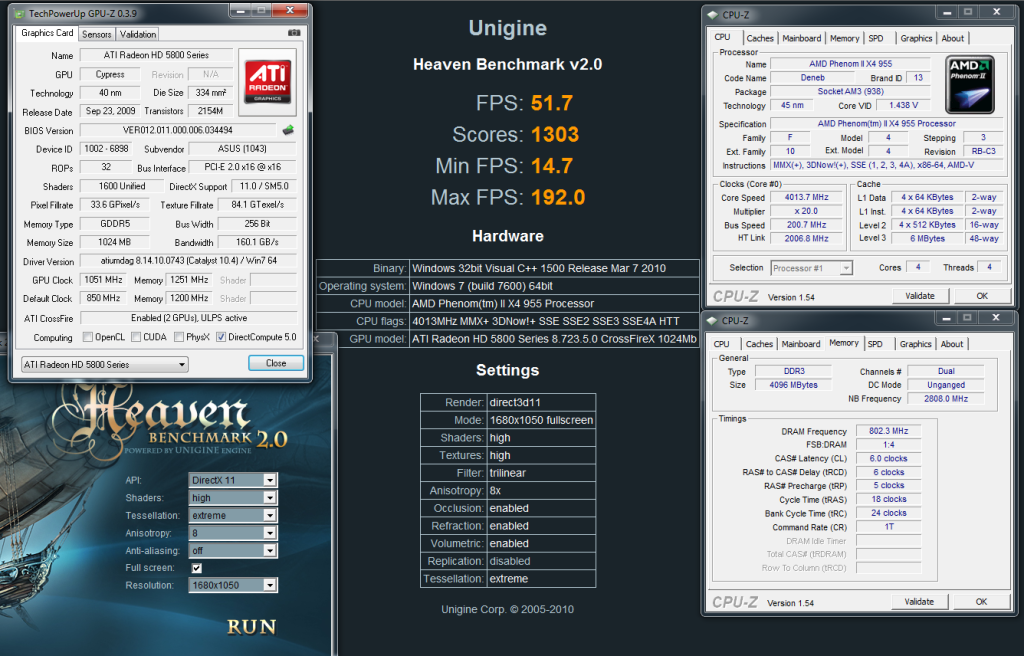Click the Close button in GPU-Z
The height and width of the screenshot is (656, 1024).
(276, 363)
